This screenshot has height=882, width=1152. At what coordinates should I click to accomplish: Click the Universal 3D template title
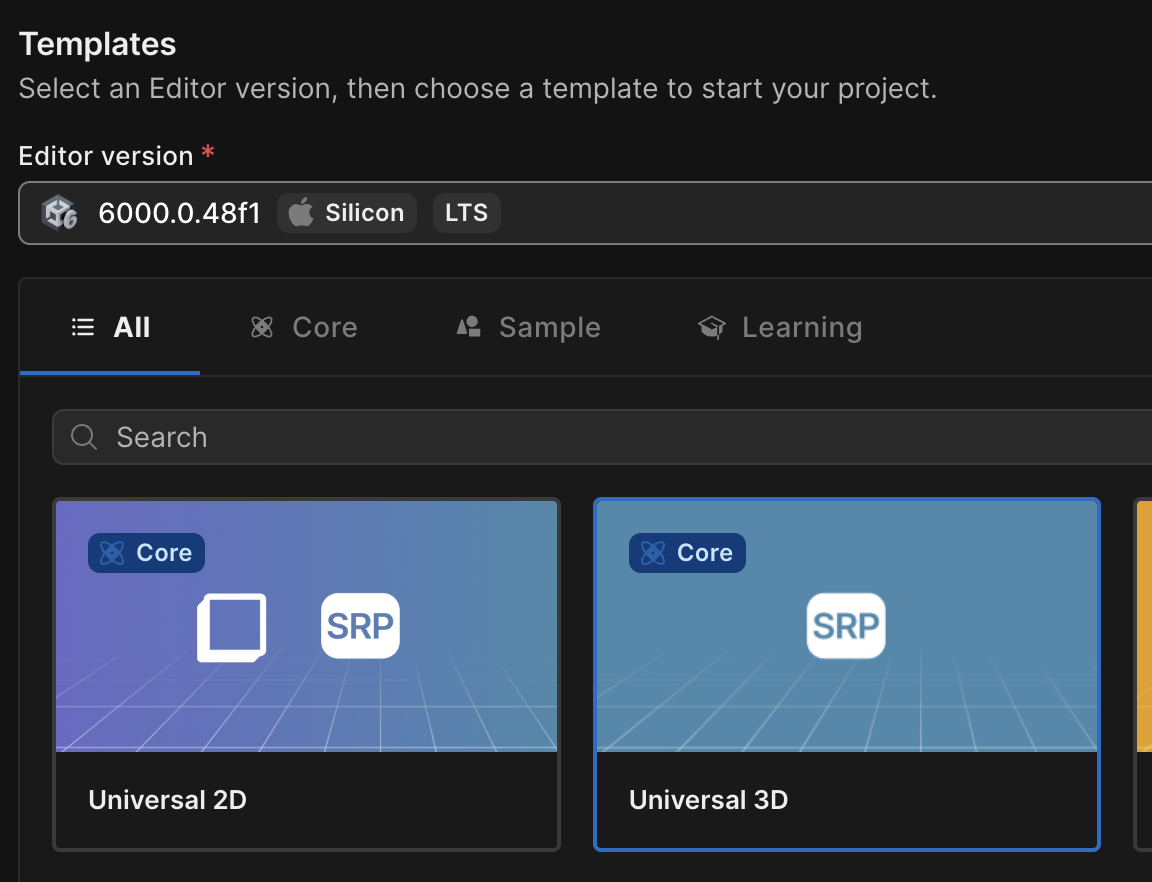[x=708, y=800]
